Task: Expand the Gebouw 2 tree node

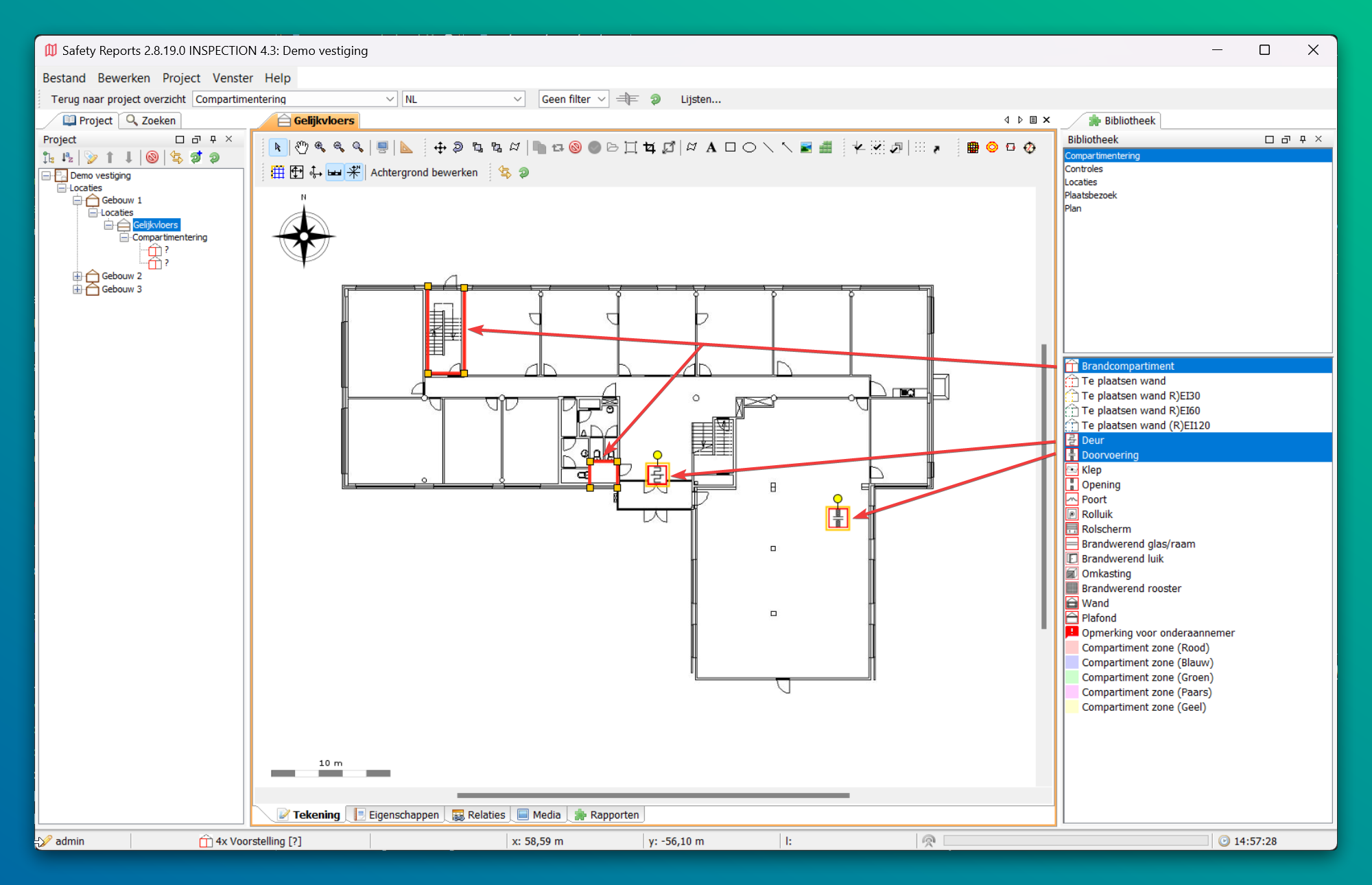Action: coord(78,276)
